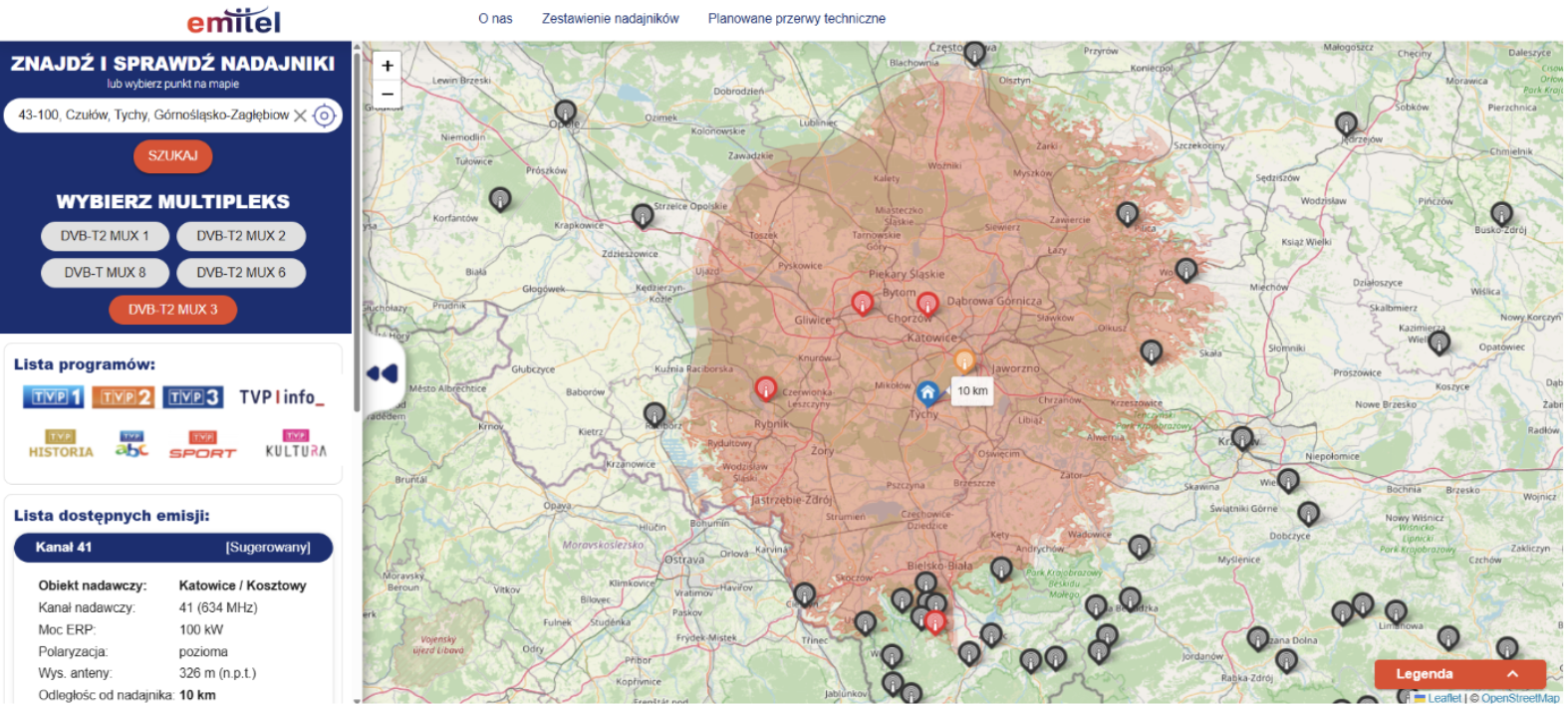Click the orange transmitter marker near Katowice
Image resolution: width=1568 pixels, height=705 pixels.
tap(963, 359)
